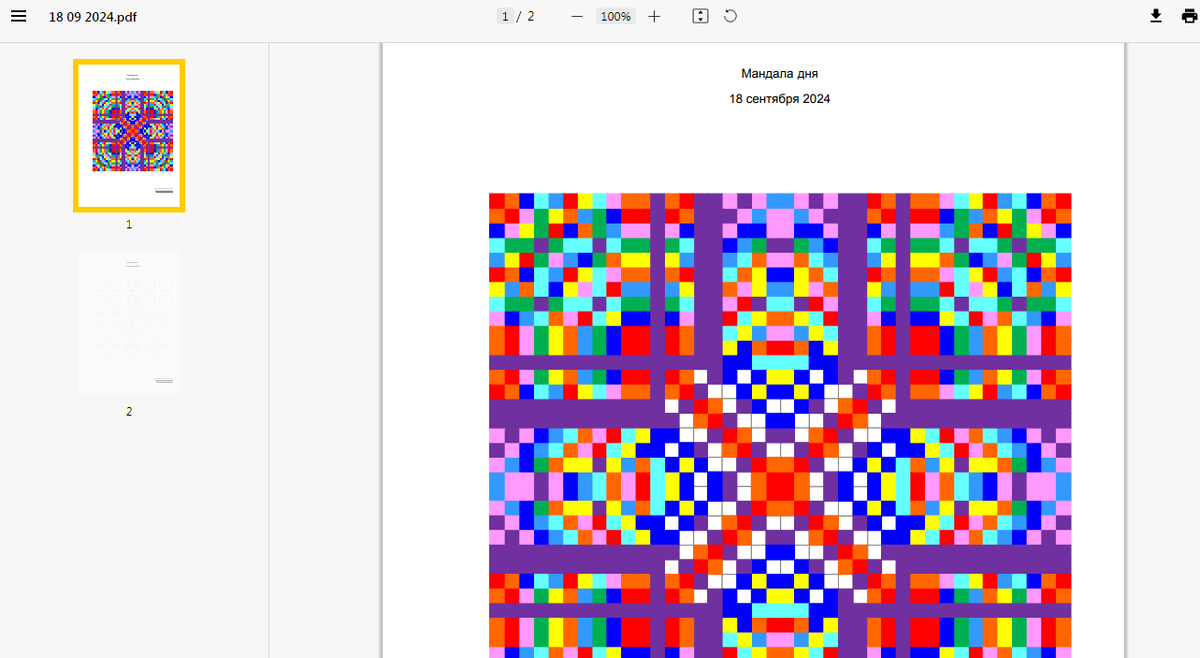Click the zoom out minus icon
Screen dimensions: 1200x658
pos(577,16)
